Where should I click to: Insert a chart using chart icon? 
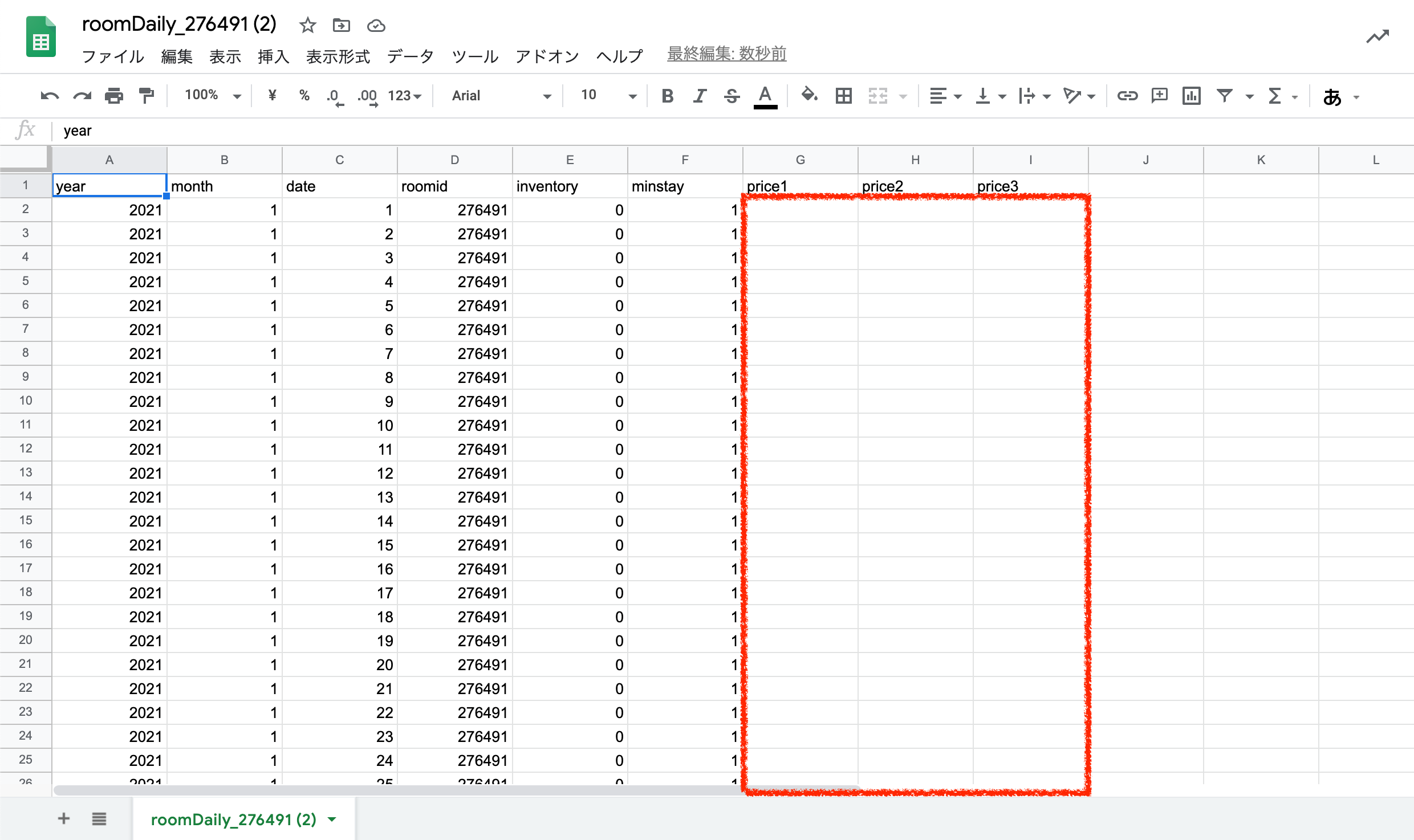1191,96
